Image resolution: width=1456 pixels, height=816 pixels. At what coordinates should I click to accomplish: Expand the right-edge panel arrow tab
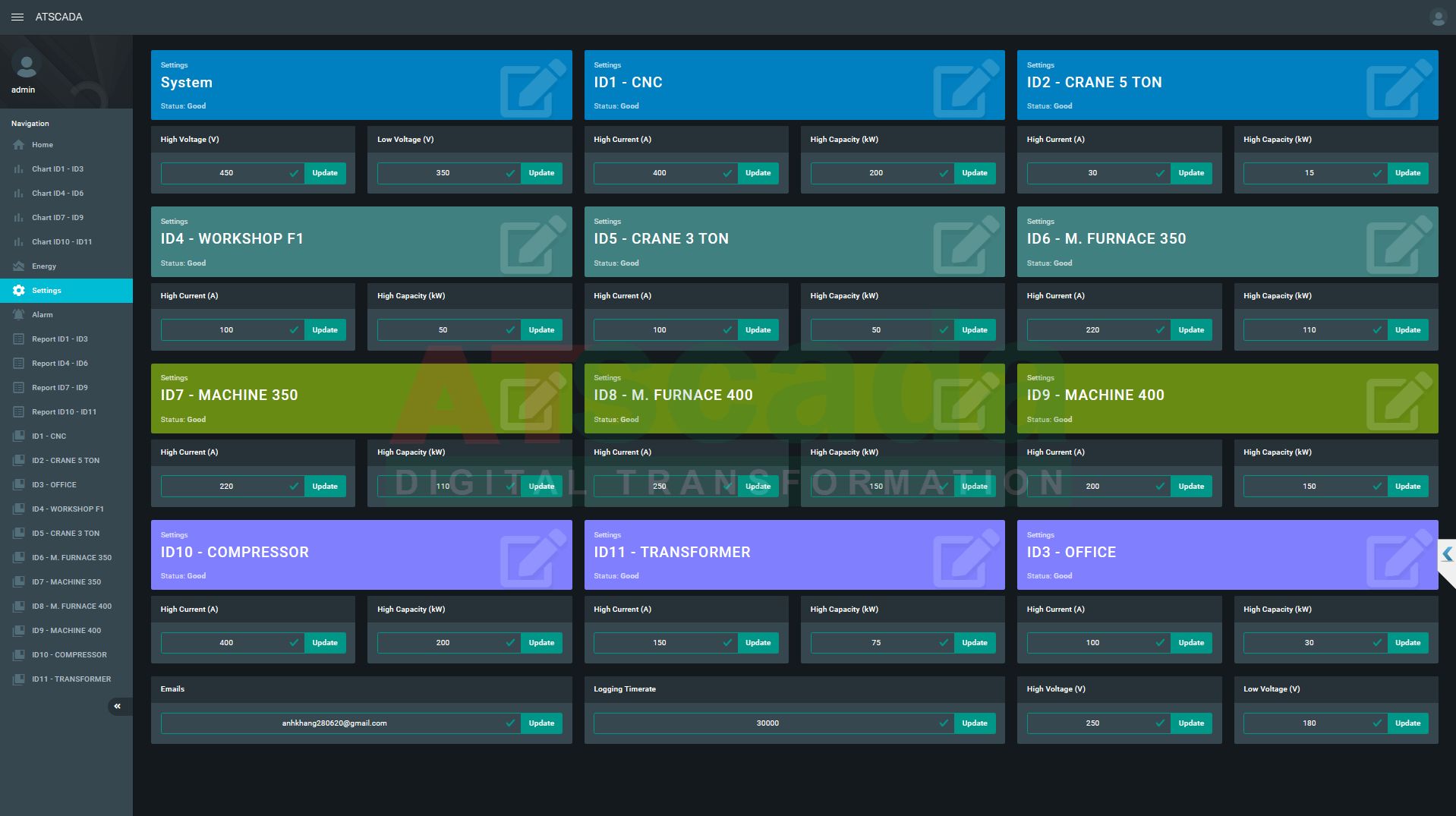1447,555
